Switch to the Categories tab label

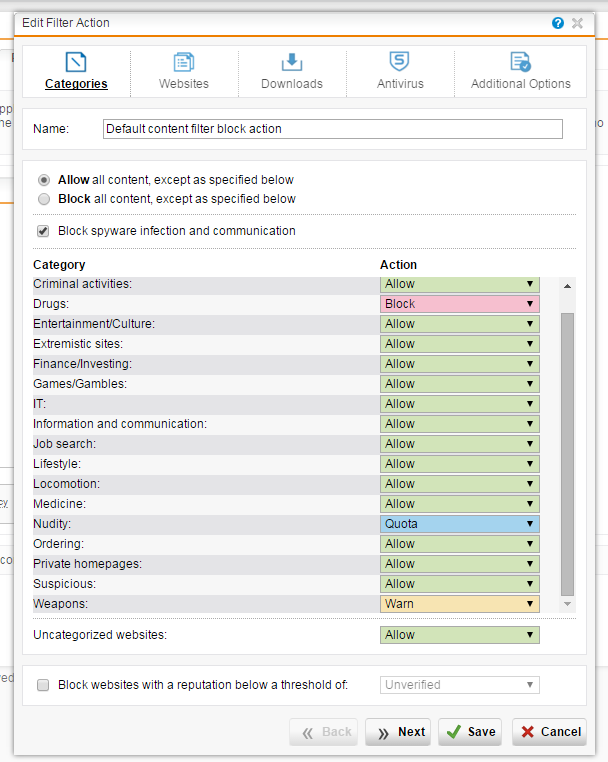(x=76, y=84)
